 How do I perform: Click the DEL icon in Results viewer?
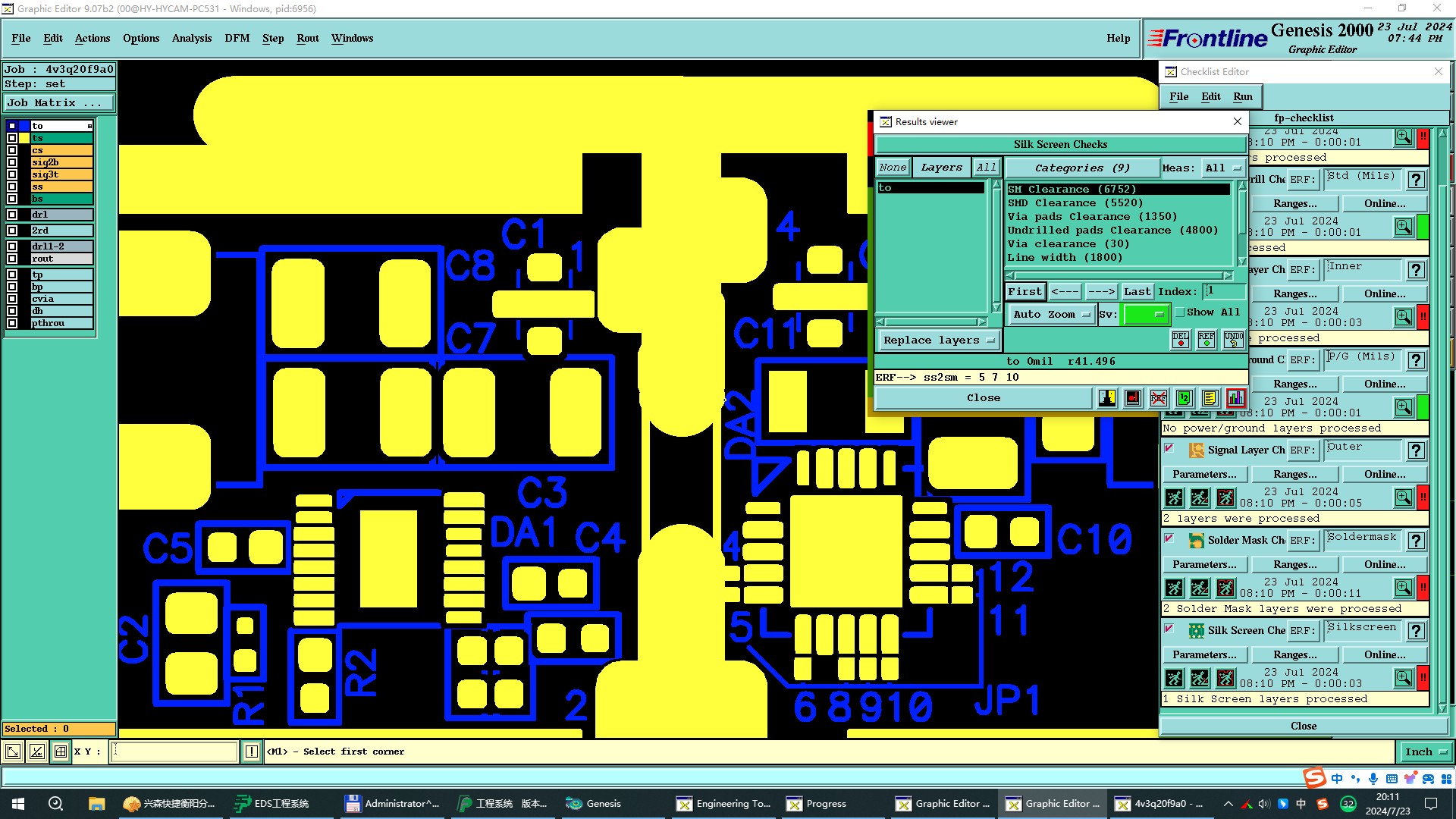pyautogui.click(x=1181, y=339)
